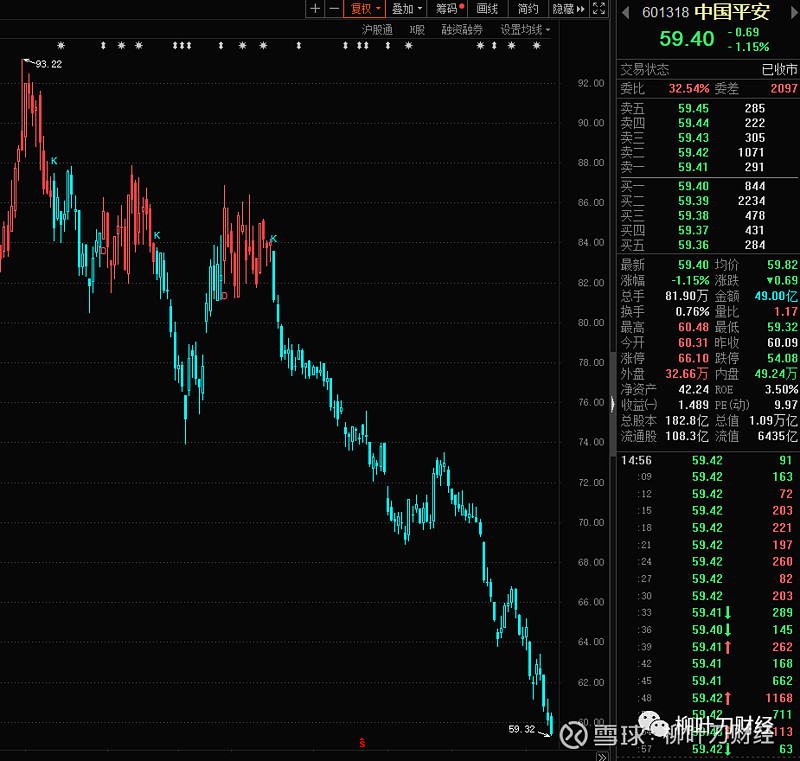The height and width of the screenshot is (761, 800).
Task: Click 委差 value 2097
Action: (x=784, y=89)
